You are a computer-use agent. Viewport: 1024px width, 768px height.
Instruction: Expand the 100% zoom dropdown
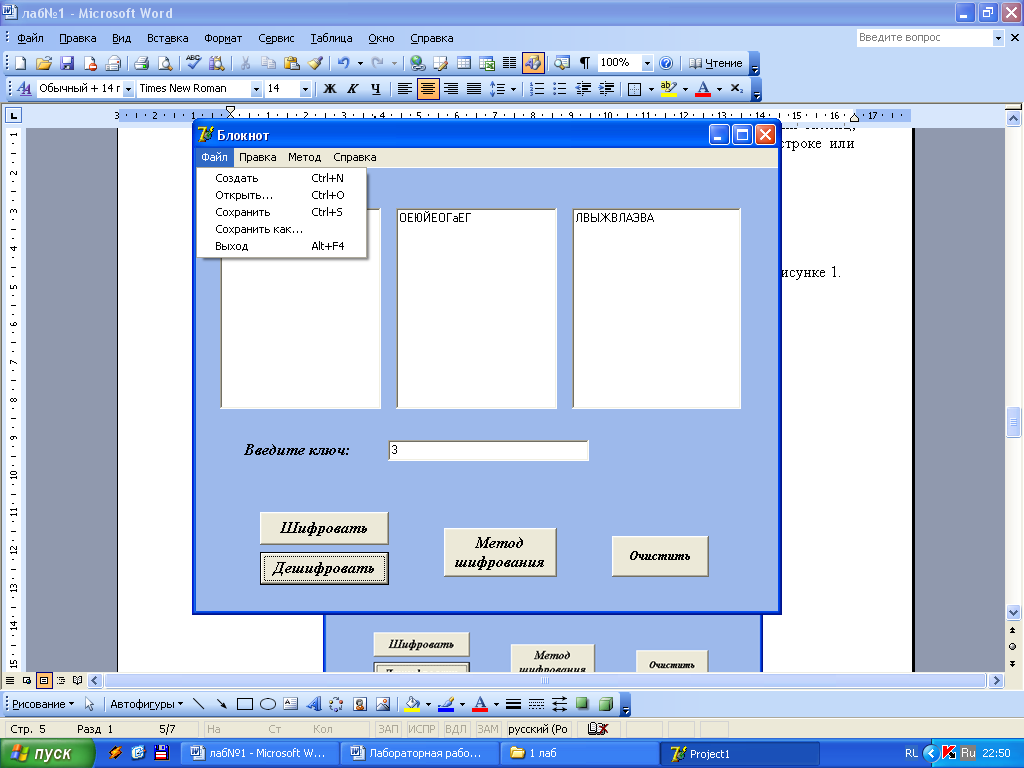(x=647, y=63)
